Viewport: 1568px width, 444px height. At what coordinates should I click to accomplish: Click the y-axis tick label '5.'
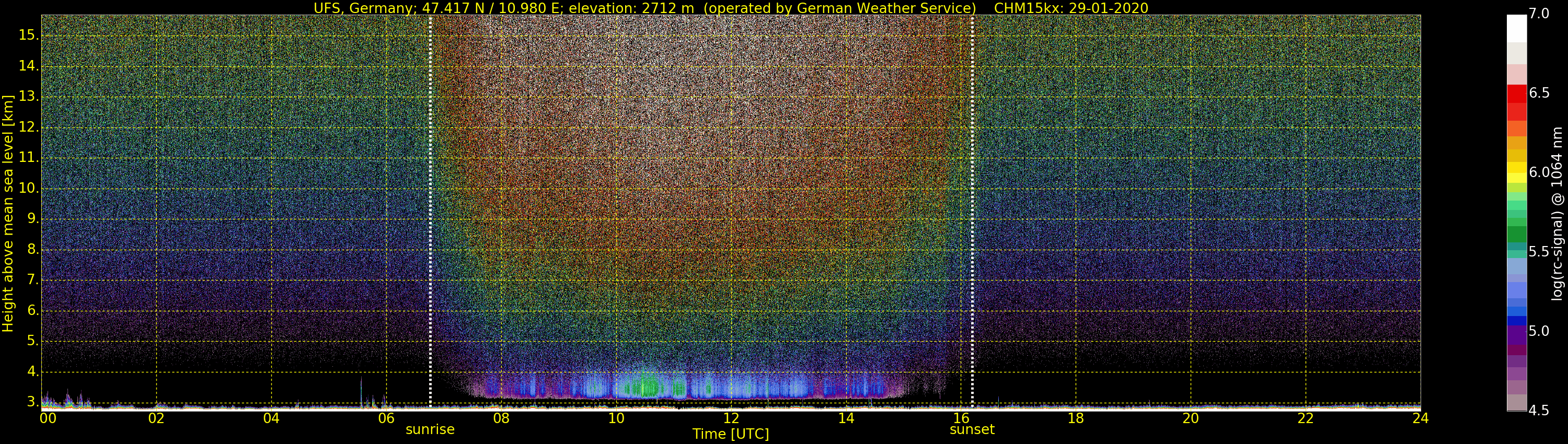[33, 341]
